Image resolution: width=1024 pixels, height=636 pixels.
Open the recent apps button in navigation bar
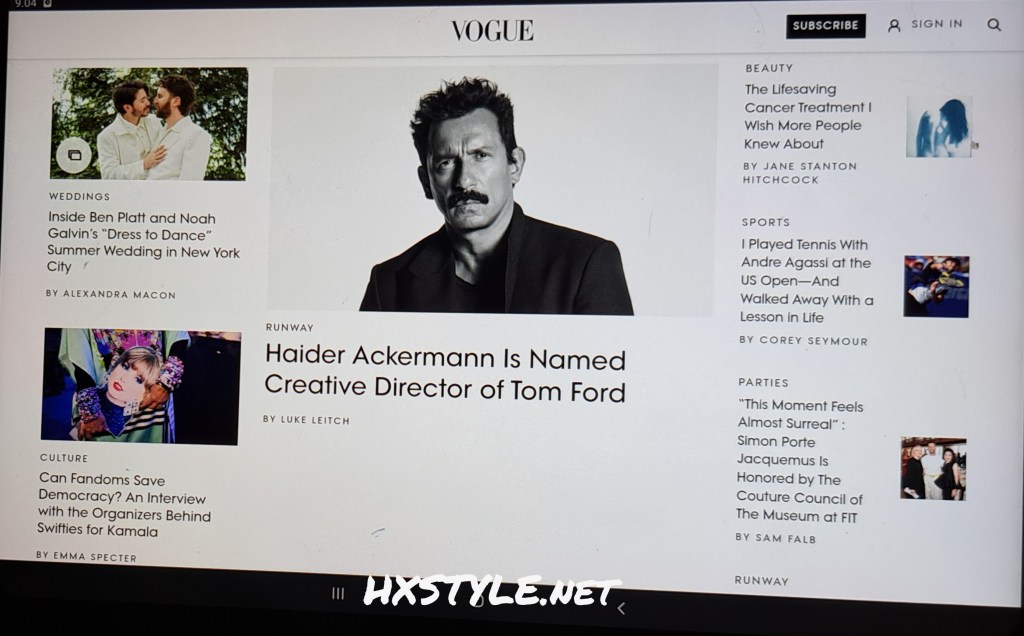pyautogui.click(x=338, y=593)
